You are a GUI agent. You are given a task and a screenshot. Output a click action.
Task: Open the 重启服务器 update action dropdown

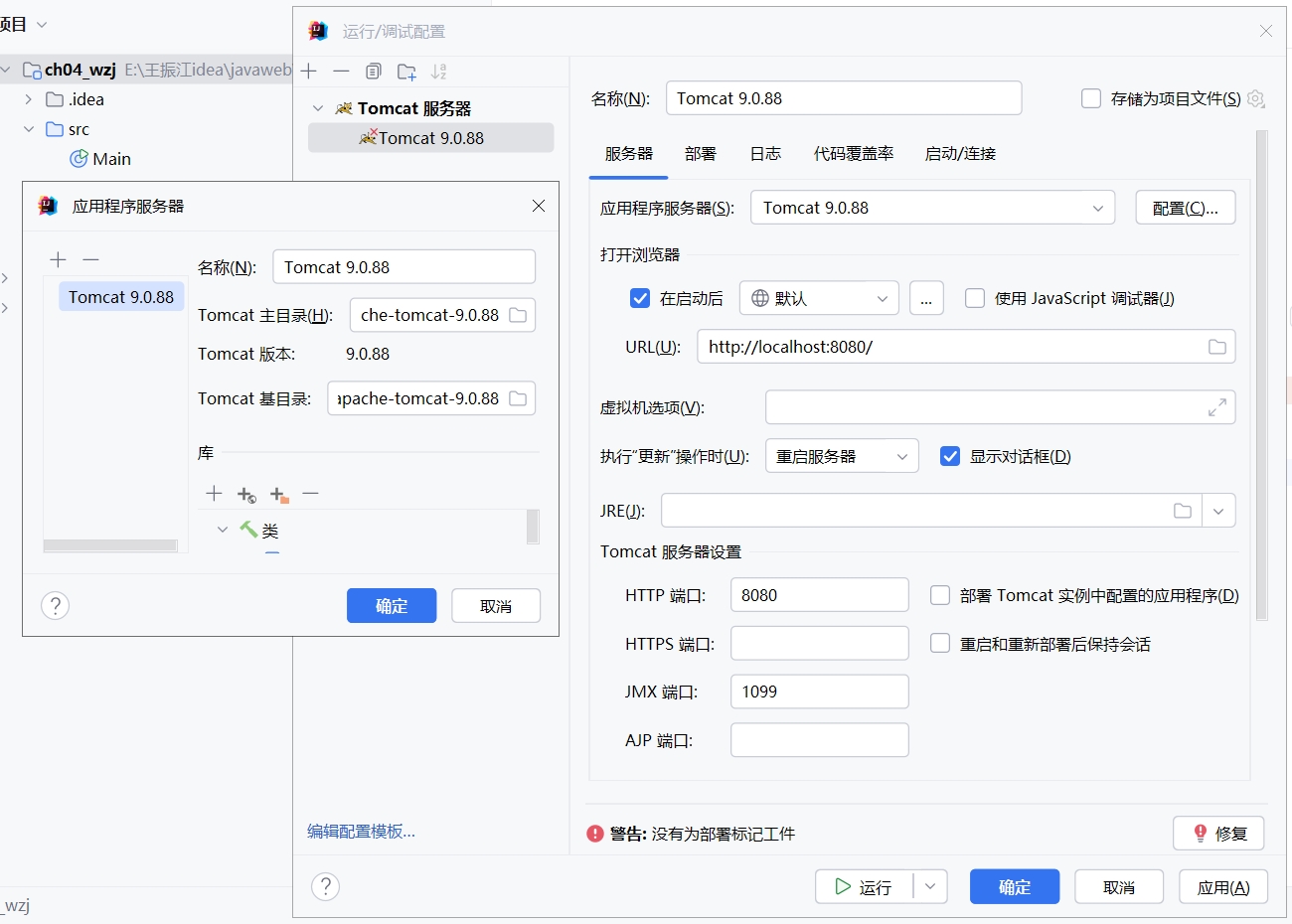click(841, 456)
